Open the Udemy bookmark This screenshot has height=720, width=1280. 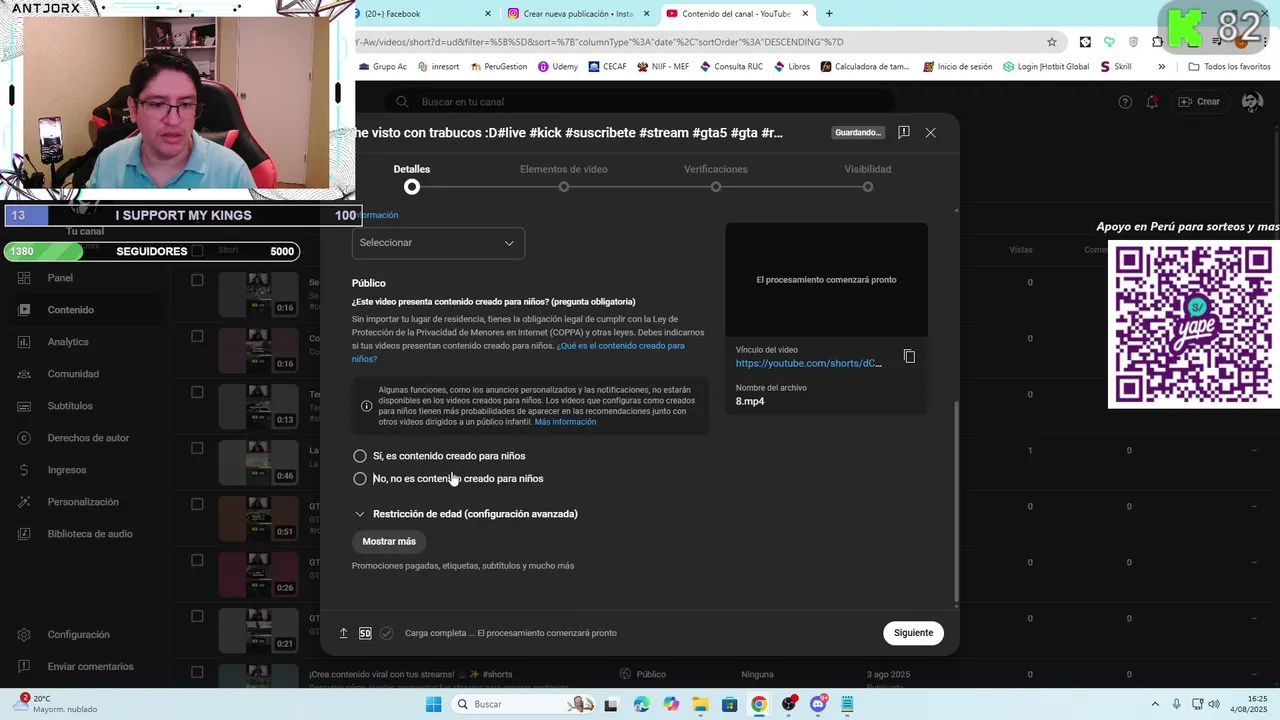coord(558,67)
